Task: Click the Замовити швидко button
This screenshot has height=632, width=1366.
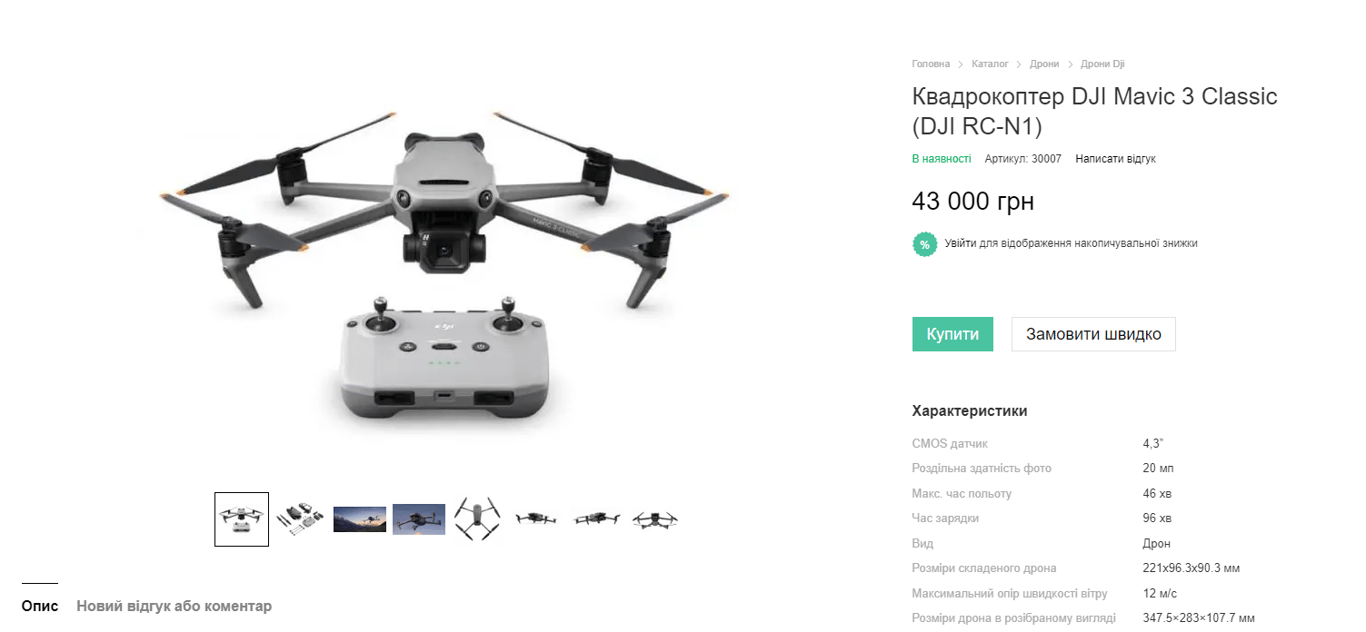Action: click(1094, 334)
